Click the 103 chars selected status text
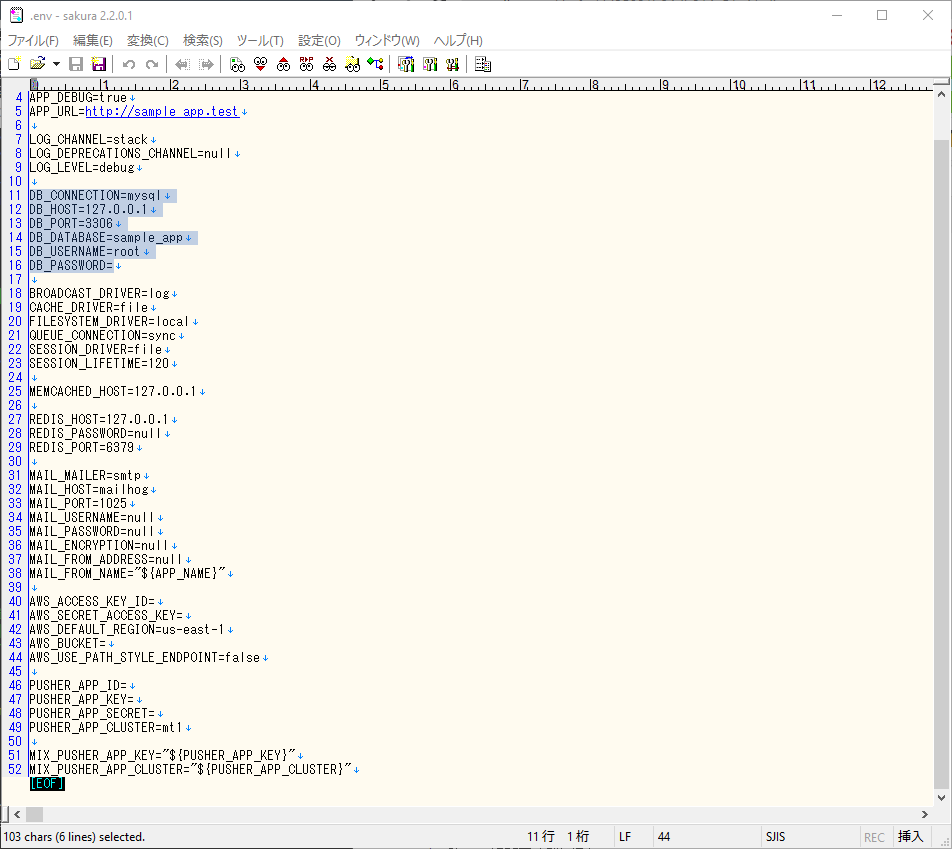The image size is (952, 849). 74,836
